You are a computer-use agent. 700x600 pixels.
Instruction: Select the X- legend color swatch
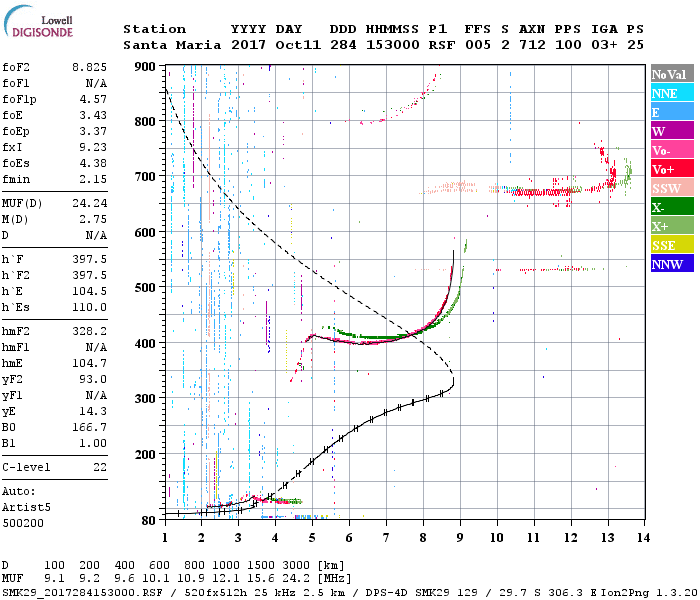click(x=672, y=207)
